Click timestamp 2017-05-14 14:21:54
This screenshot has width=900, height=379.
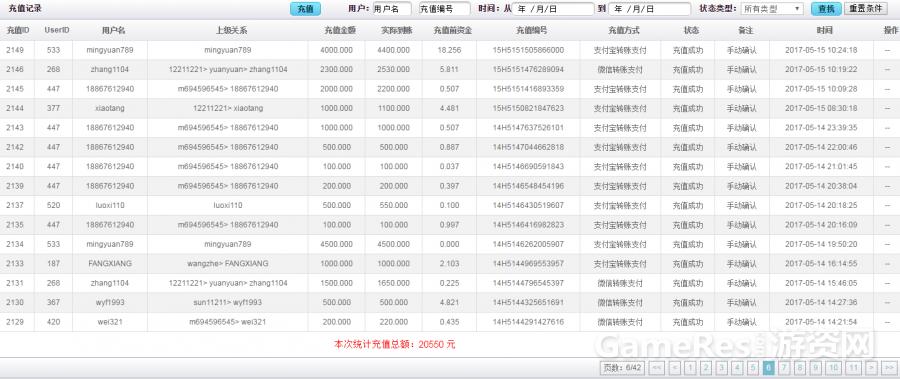click(821, 322)
